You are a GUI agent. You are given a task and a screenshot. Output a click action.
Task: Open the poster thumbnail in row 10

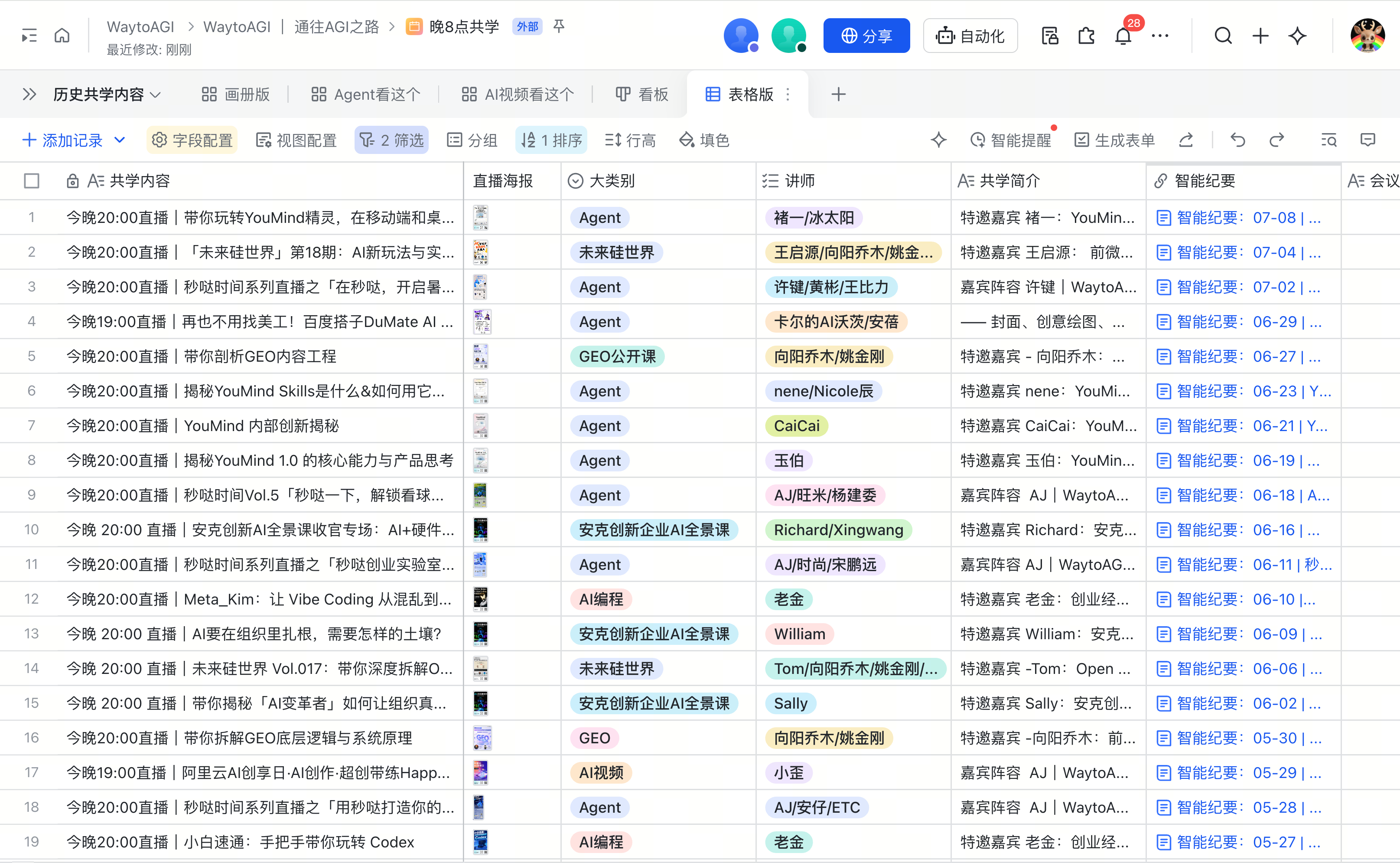(480, 530)
